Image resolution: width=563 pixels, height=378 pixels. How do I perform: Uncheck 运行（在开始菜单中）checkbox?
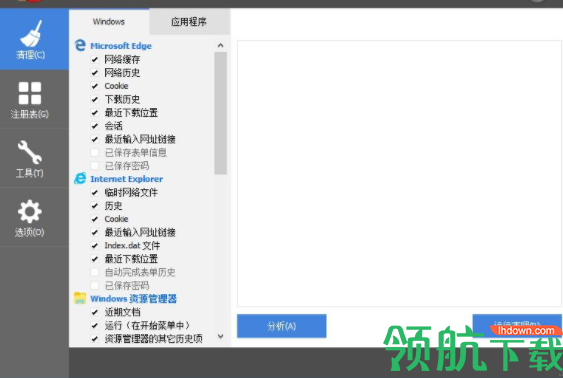[x=95, y=325]
